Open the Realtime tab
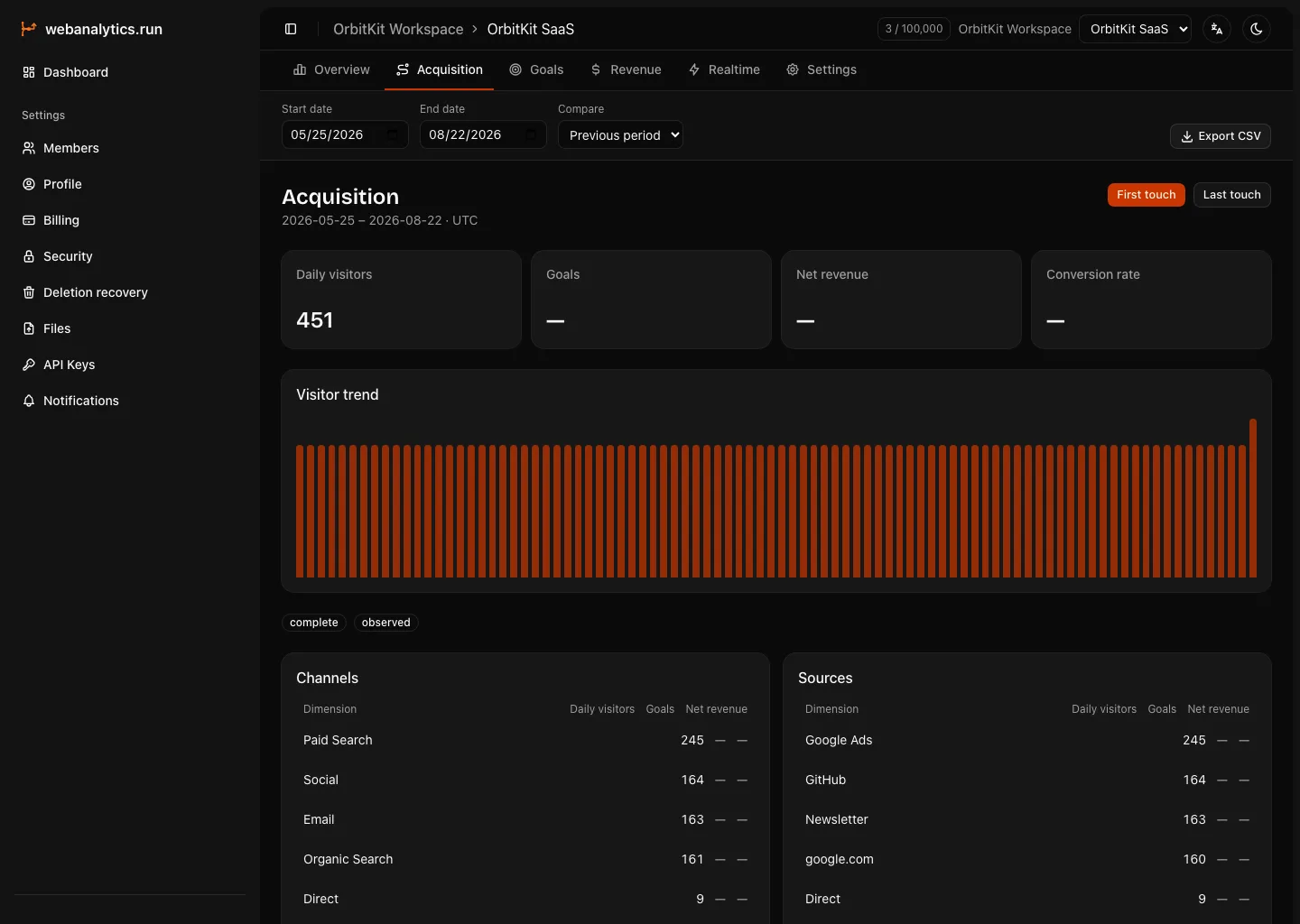1300x924 pixels. pos(724,69)
